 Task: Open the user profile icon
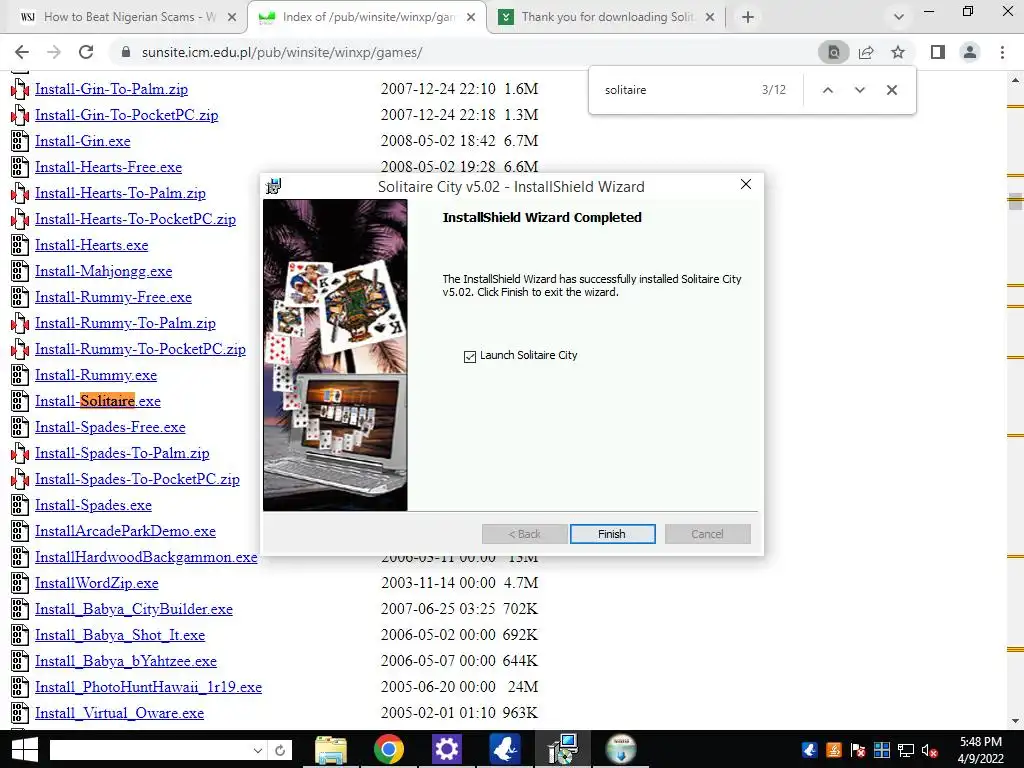[x=970, y=52]
